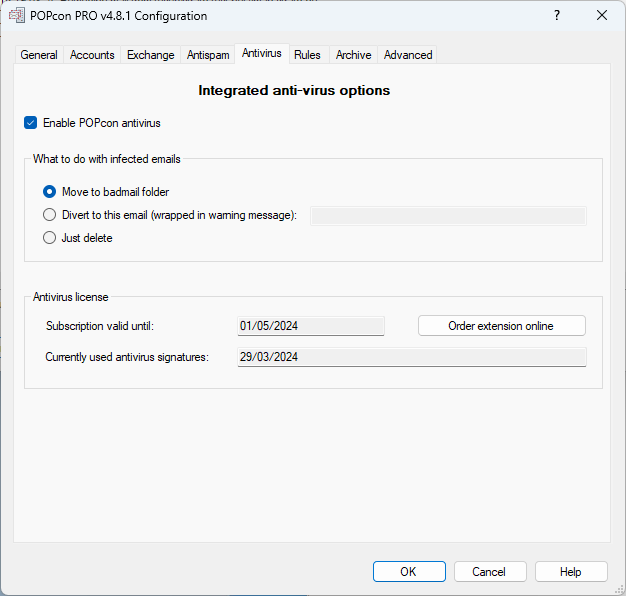The height and width of the screenshot is (596, 626).
Task: Click the 'Currently used antivirus signatures:' label
Action: [x=127, y=357]
